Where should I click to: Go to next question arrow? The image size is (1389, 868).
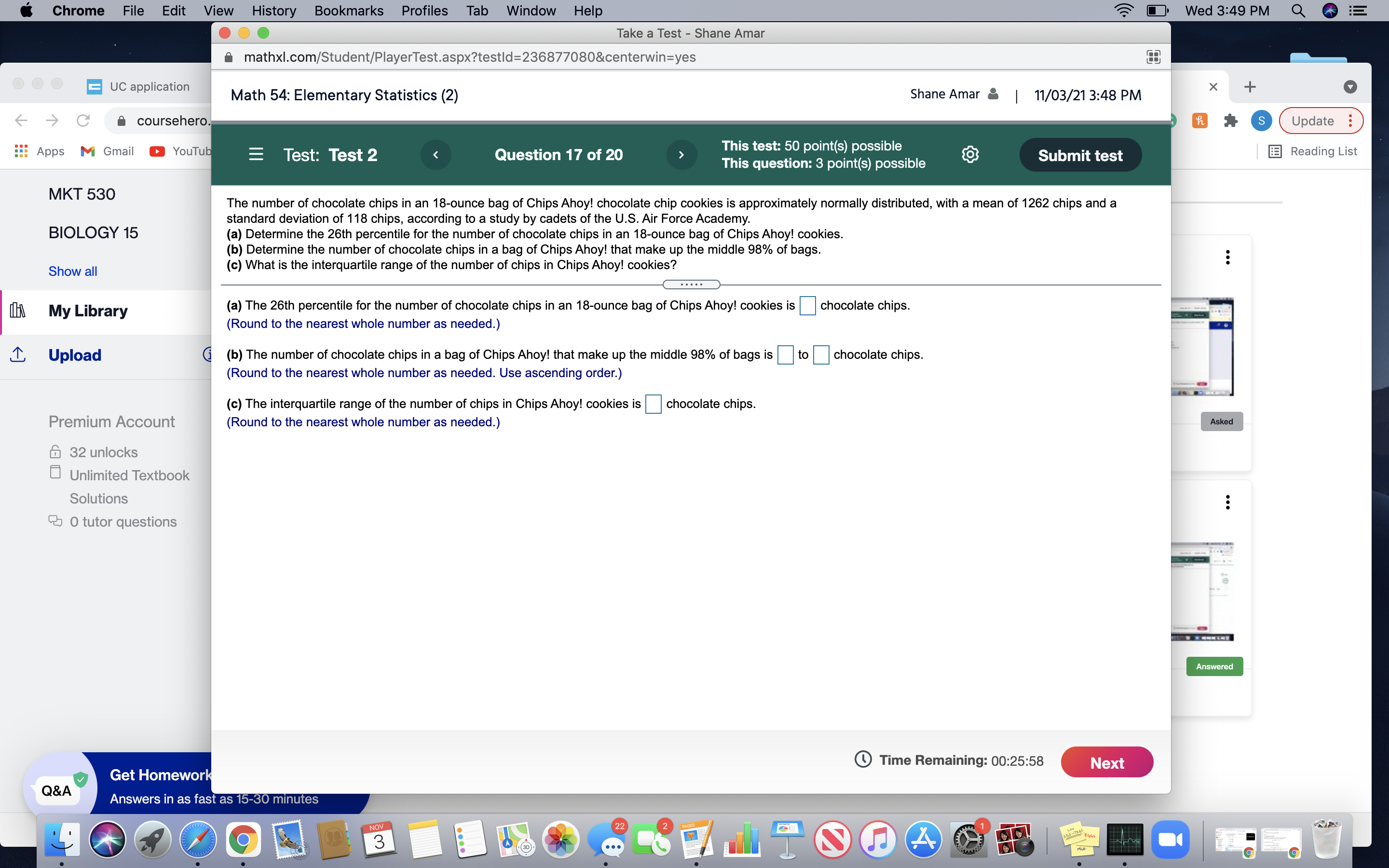pyautogui.click(x=681, y=154)
